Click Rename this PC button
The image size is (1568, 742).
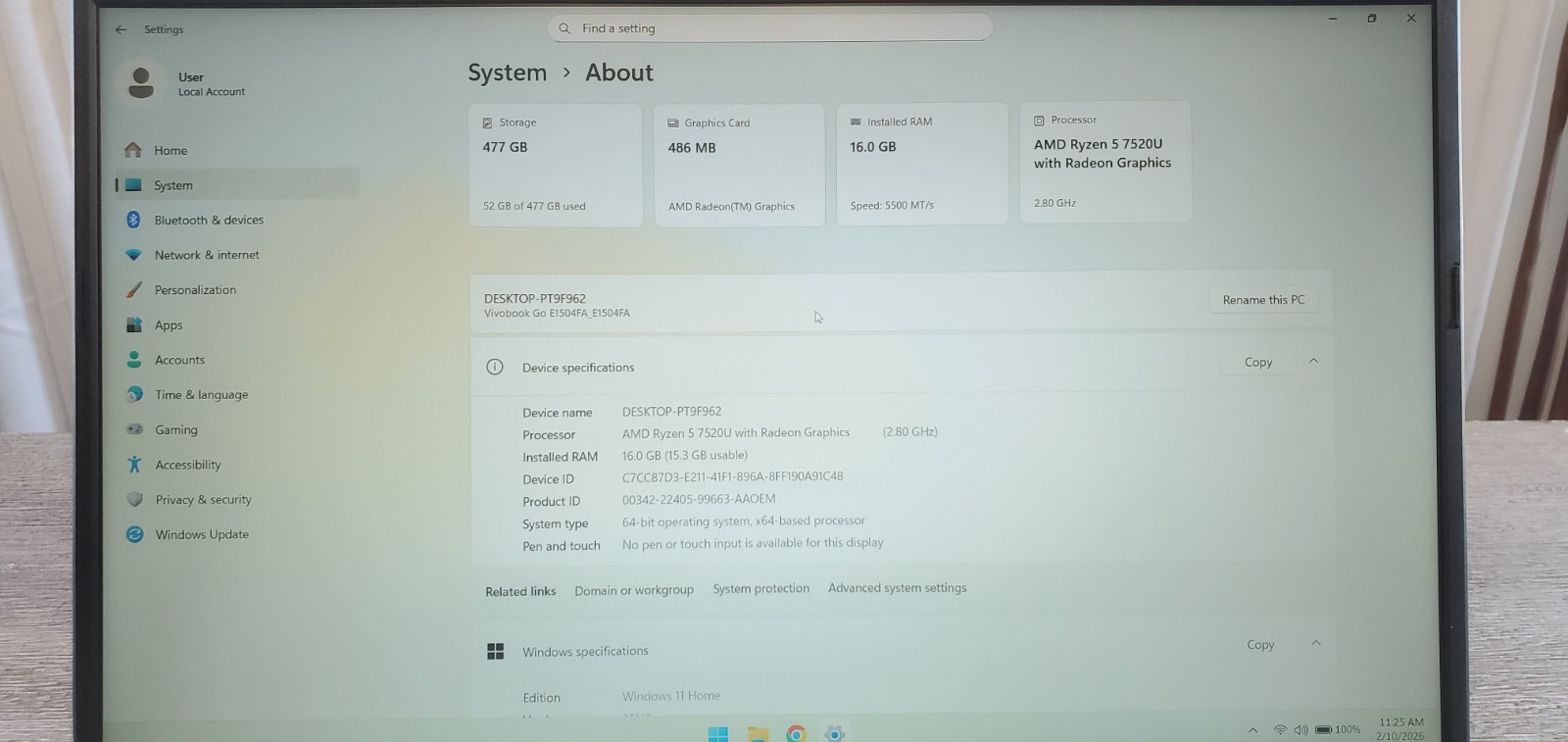coord(1263,300)
